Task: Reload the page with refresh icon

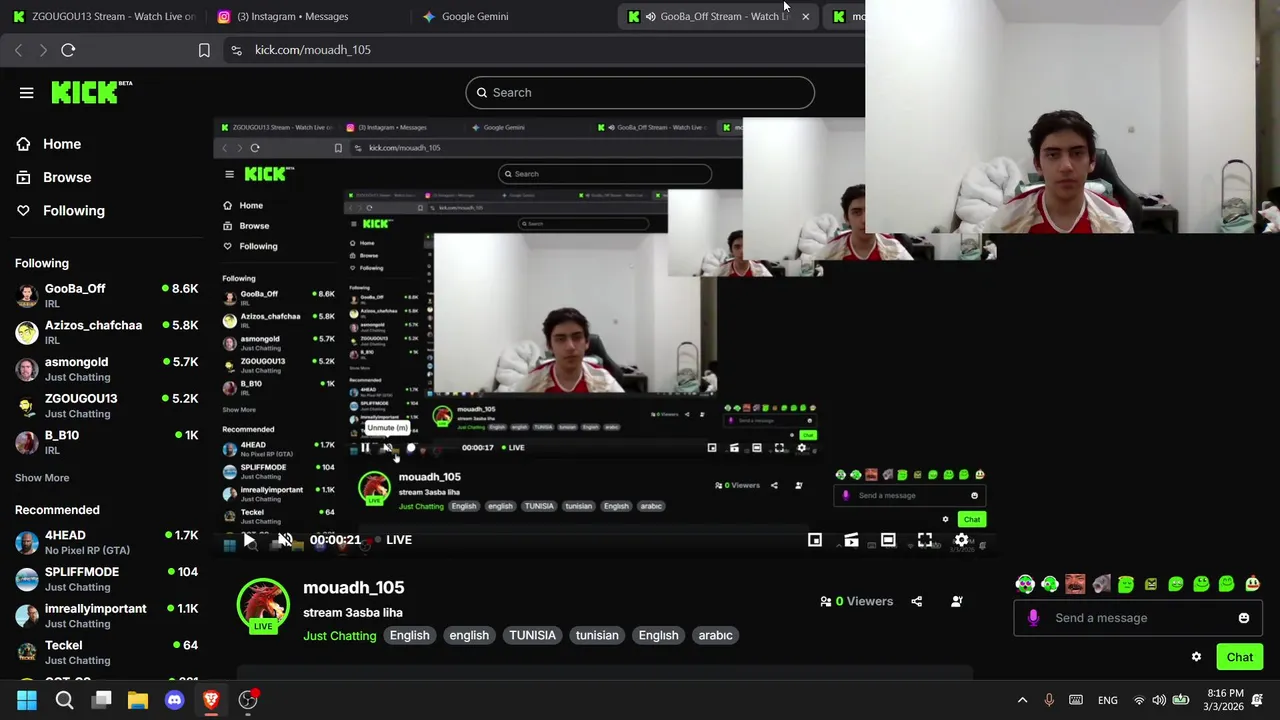Action: (x=68, y=50)
